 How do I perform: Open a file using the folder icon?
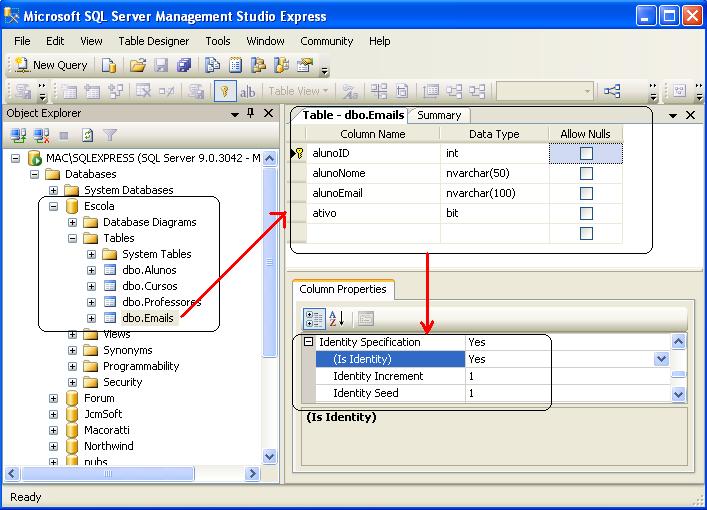point(138,65)
